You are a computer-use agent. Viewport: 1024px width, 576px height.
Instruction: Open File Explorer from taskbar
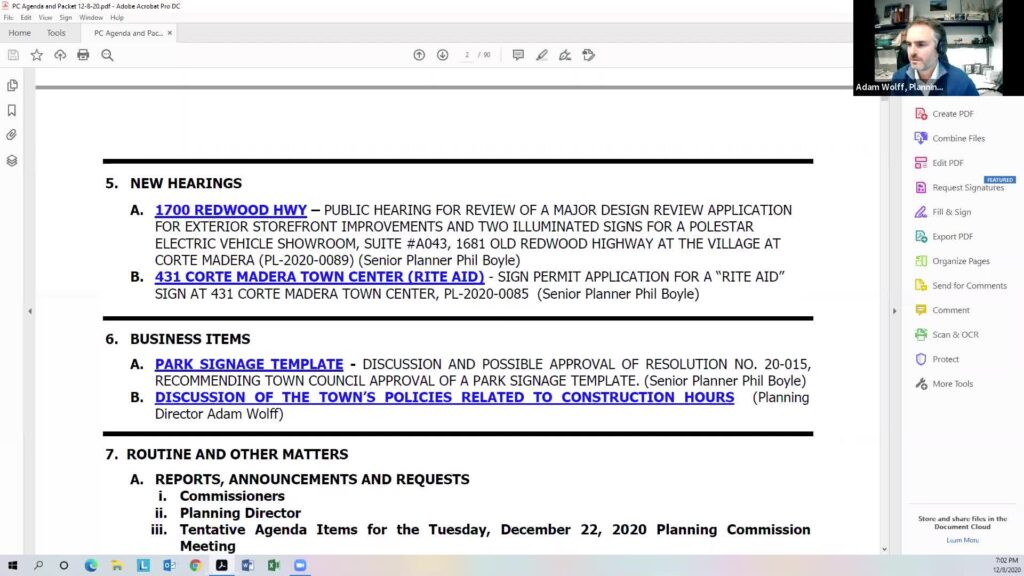coord(117,566)
